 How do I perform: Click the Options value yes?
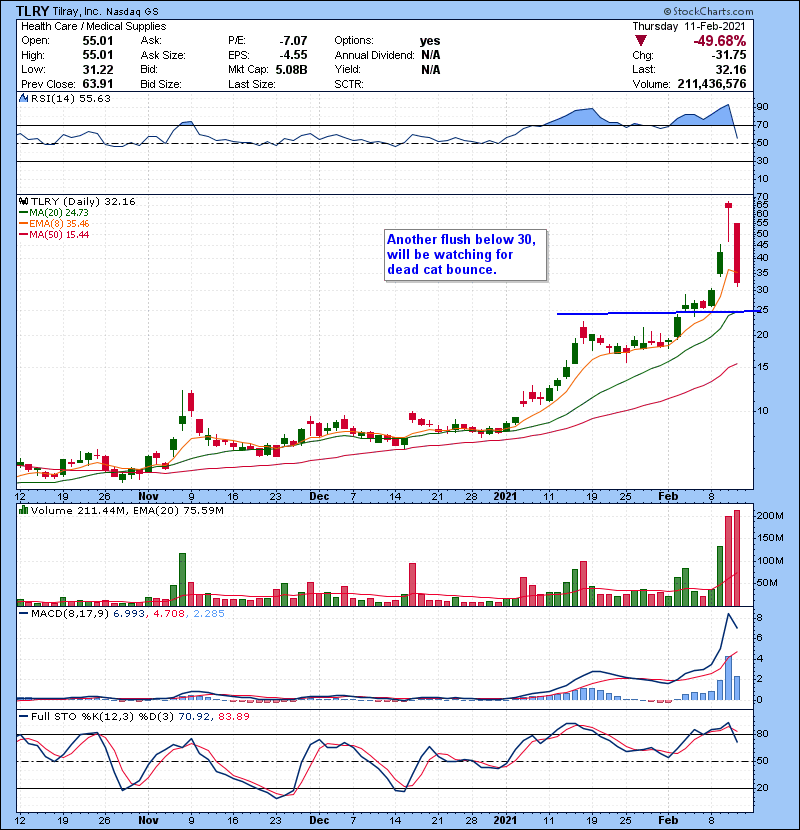point(430,41)
